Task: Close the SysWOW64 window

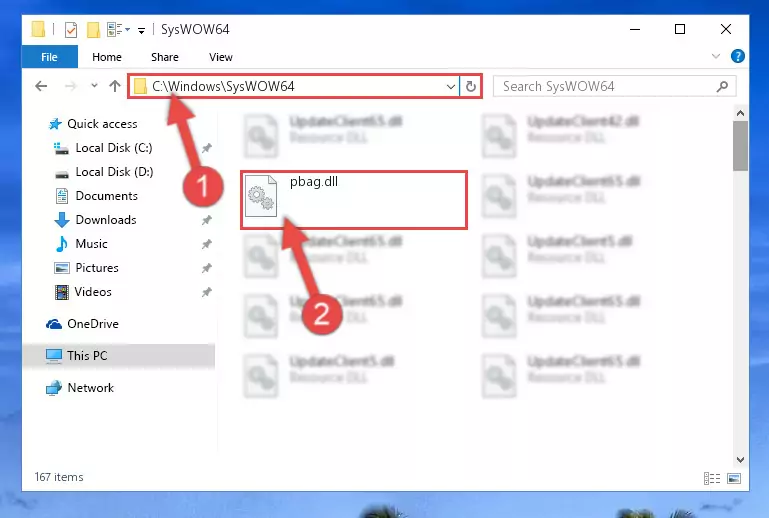Action: point(726,29)
